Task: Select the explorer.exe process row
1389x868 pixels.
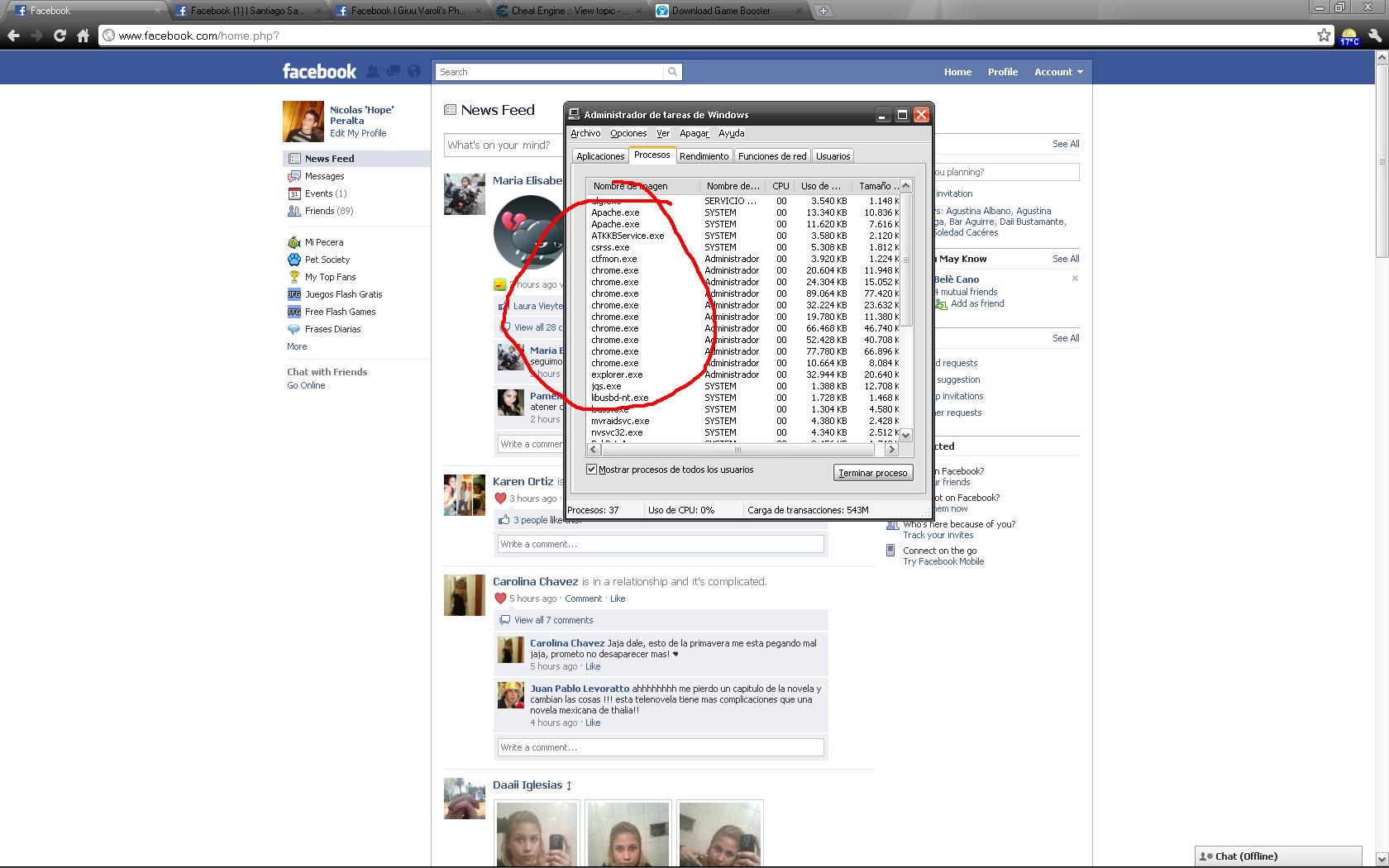Action: click(743, 374)
